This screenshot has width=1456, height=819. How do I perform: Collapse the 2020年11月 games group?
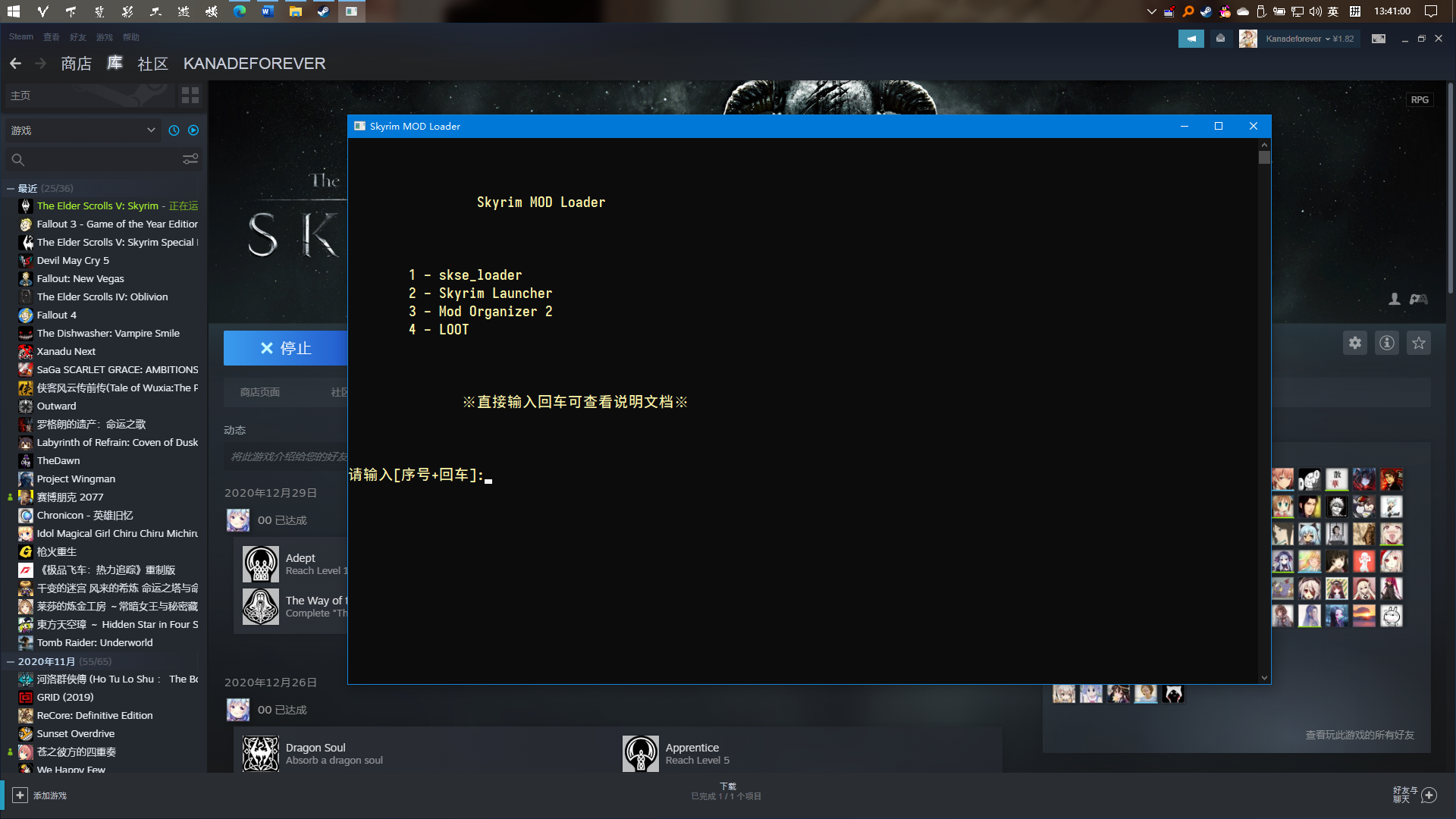click(x=11, y=662)
